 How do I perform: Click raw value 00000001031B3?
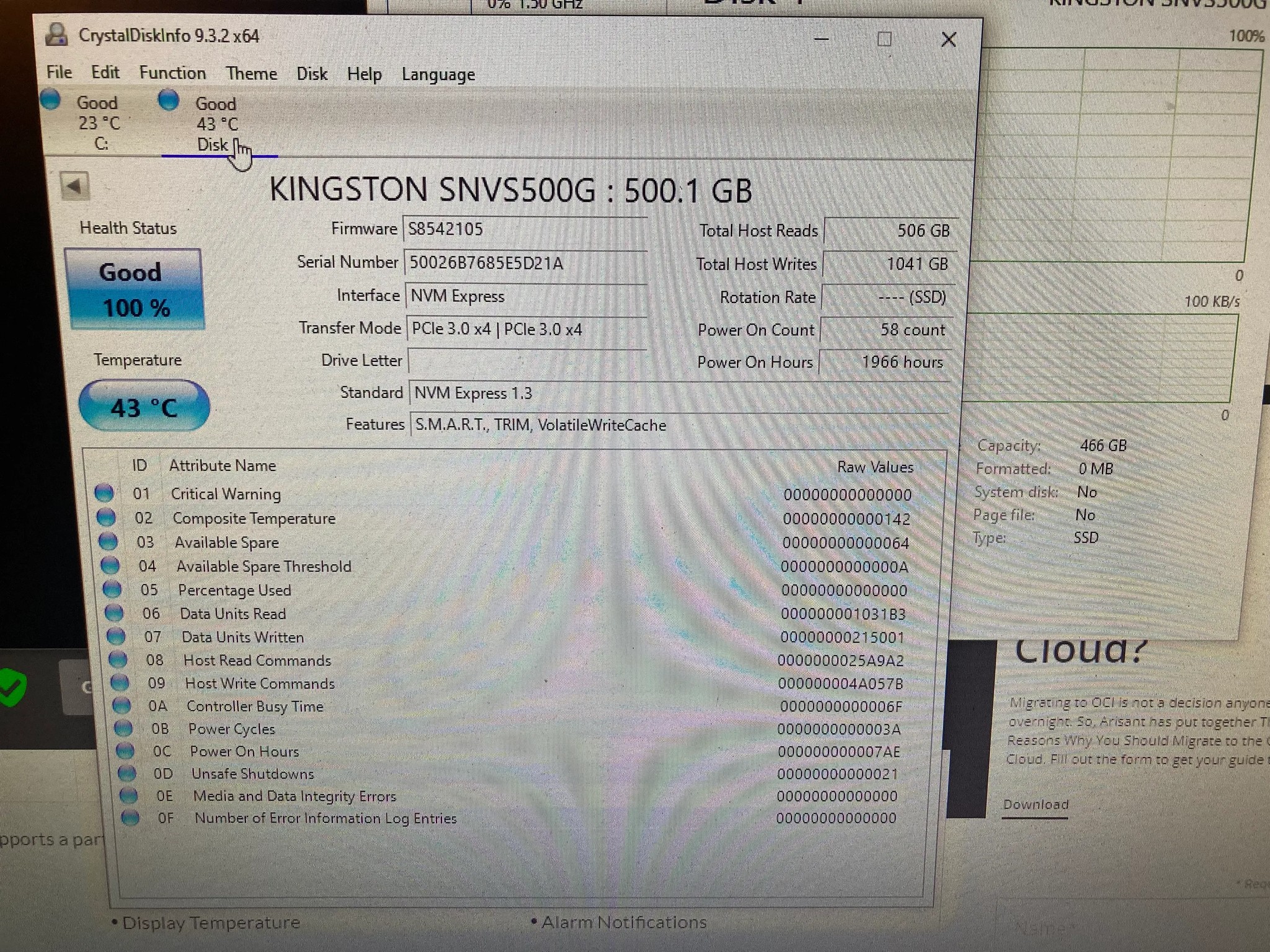(843, 614)
